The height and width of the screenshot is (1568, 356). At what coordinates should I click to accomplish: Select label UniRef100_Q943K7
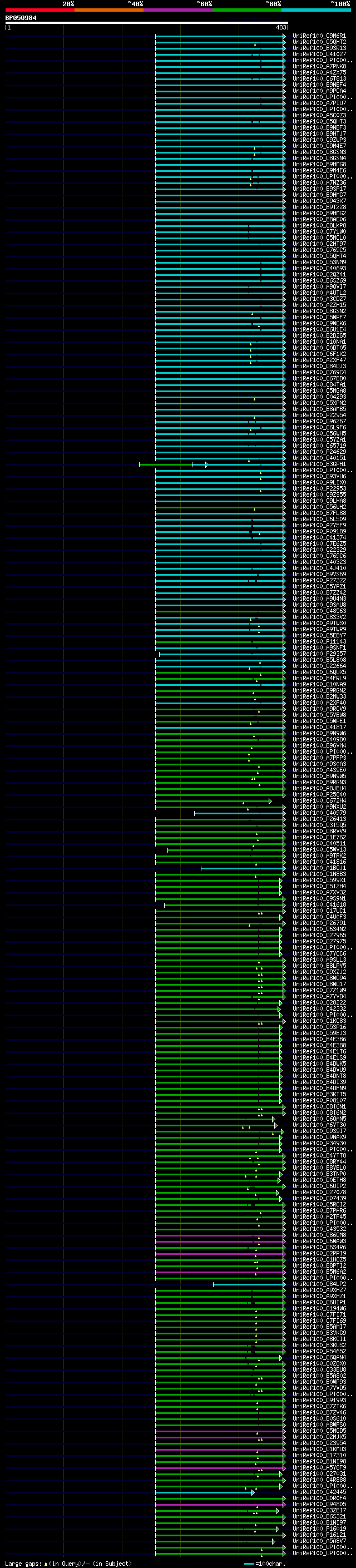pos(319,201)
